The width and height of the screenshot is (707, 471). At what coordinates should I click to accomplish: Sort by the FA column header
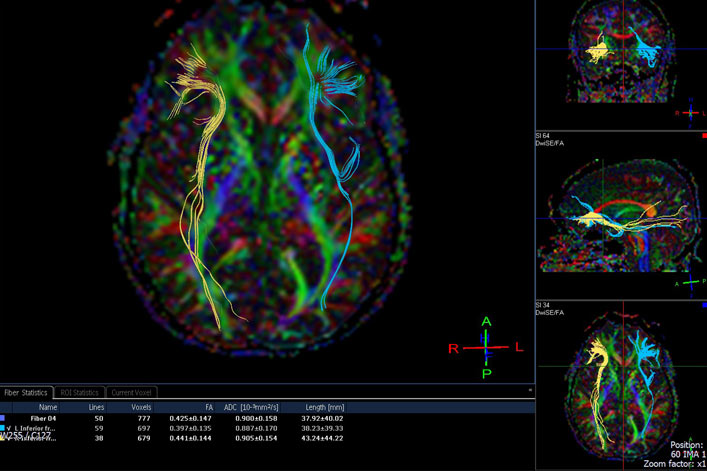click(208, 407)
